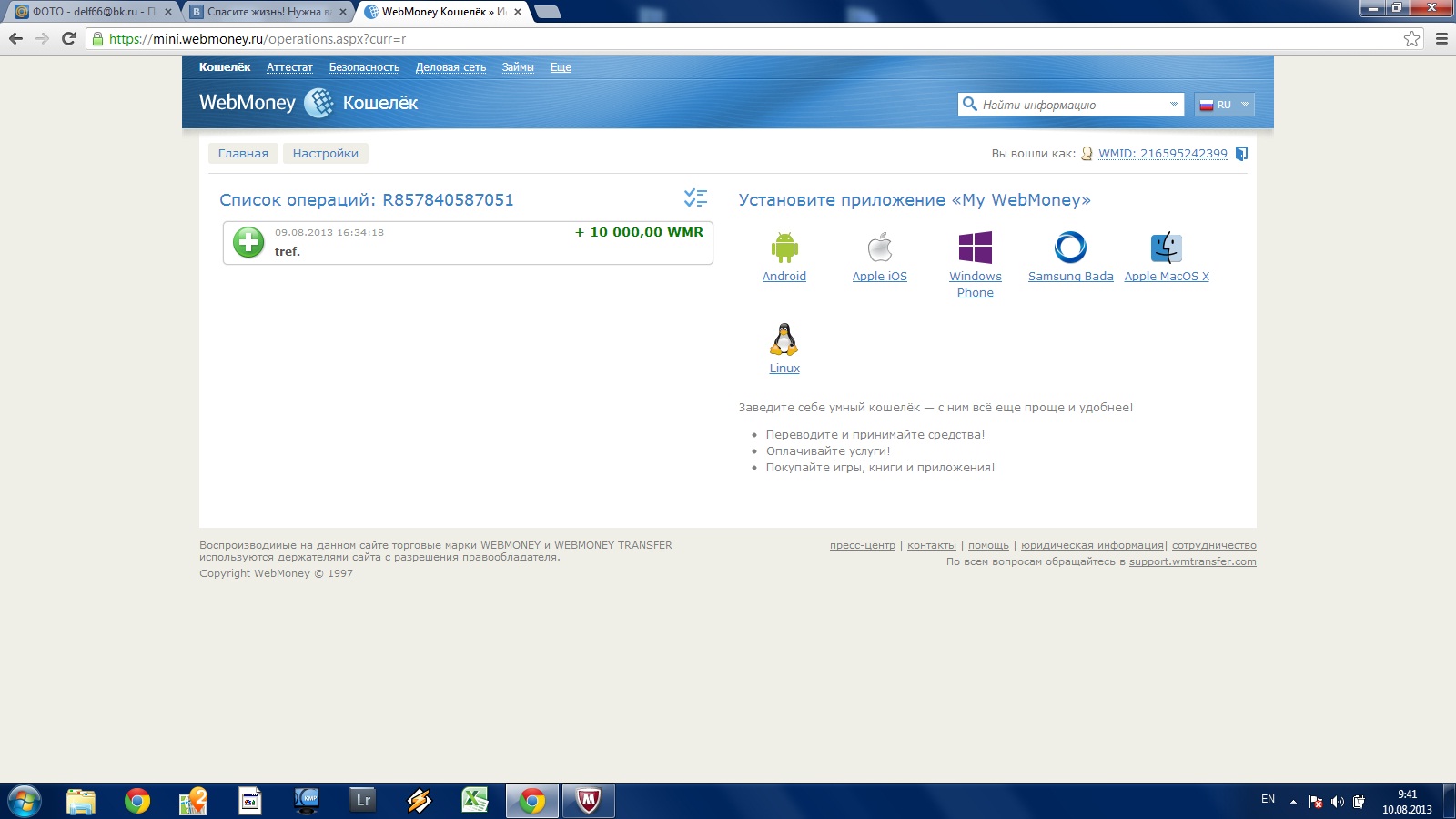
Task: Bookmark this page with the star
Action: pos(1411,38)
